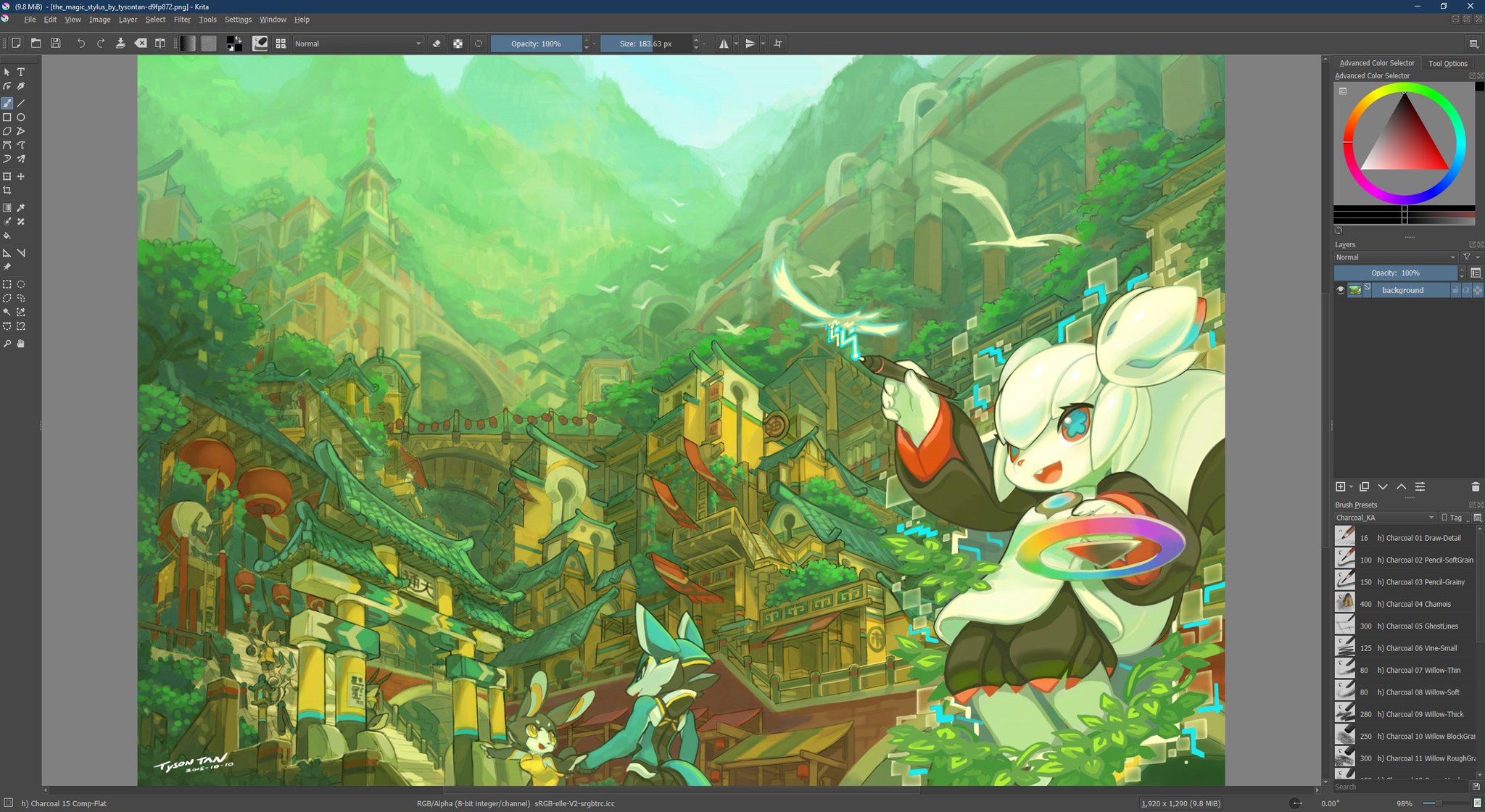
Task: Open the layer blending mode dropdown
Action: point(1396,257)
